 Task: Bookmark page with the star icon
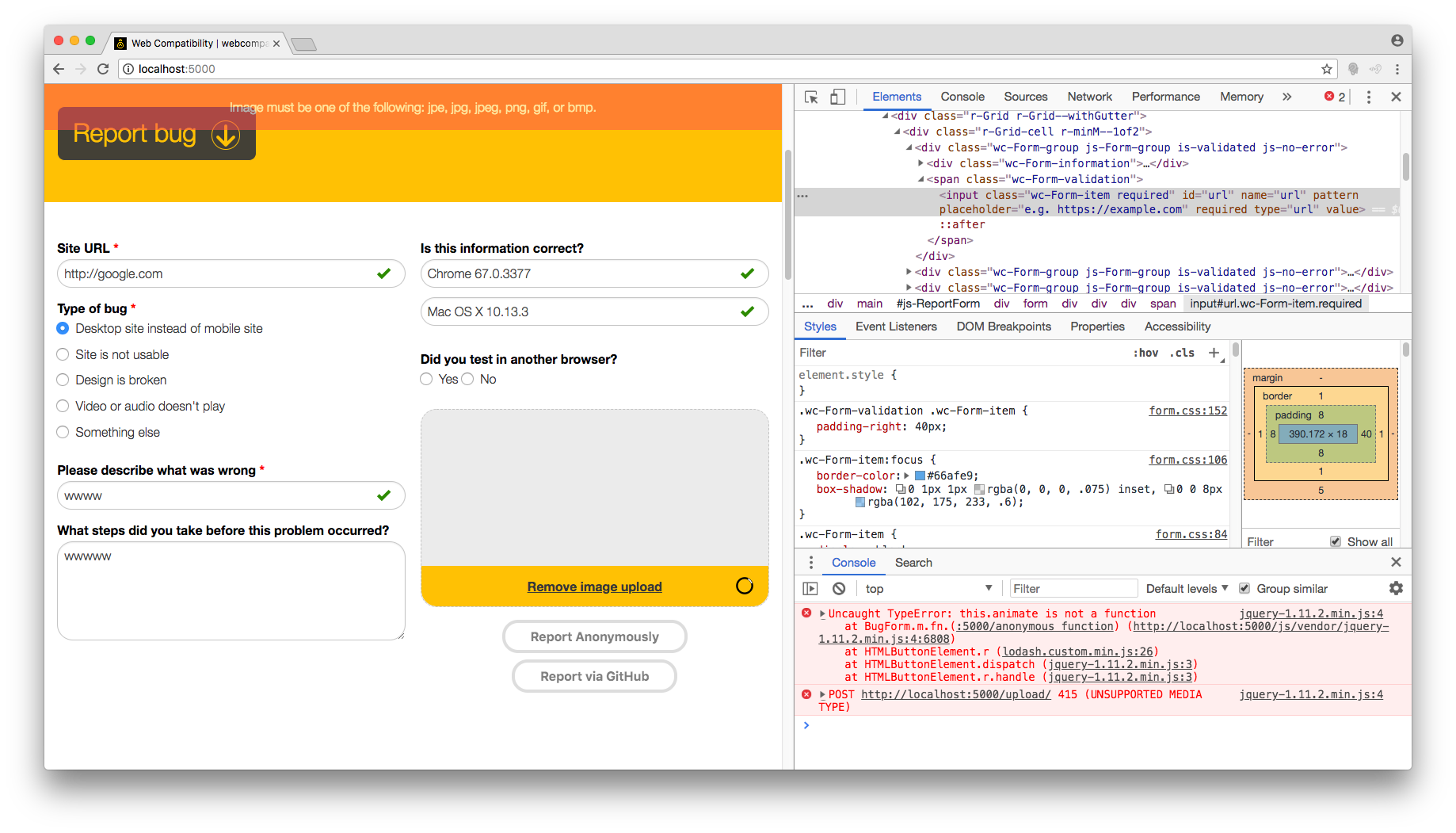1327,69
